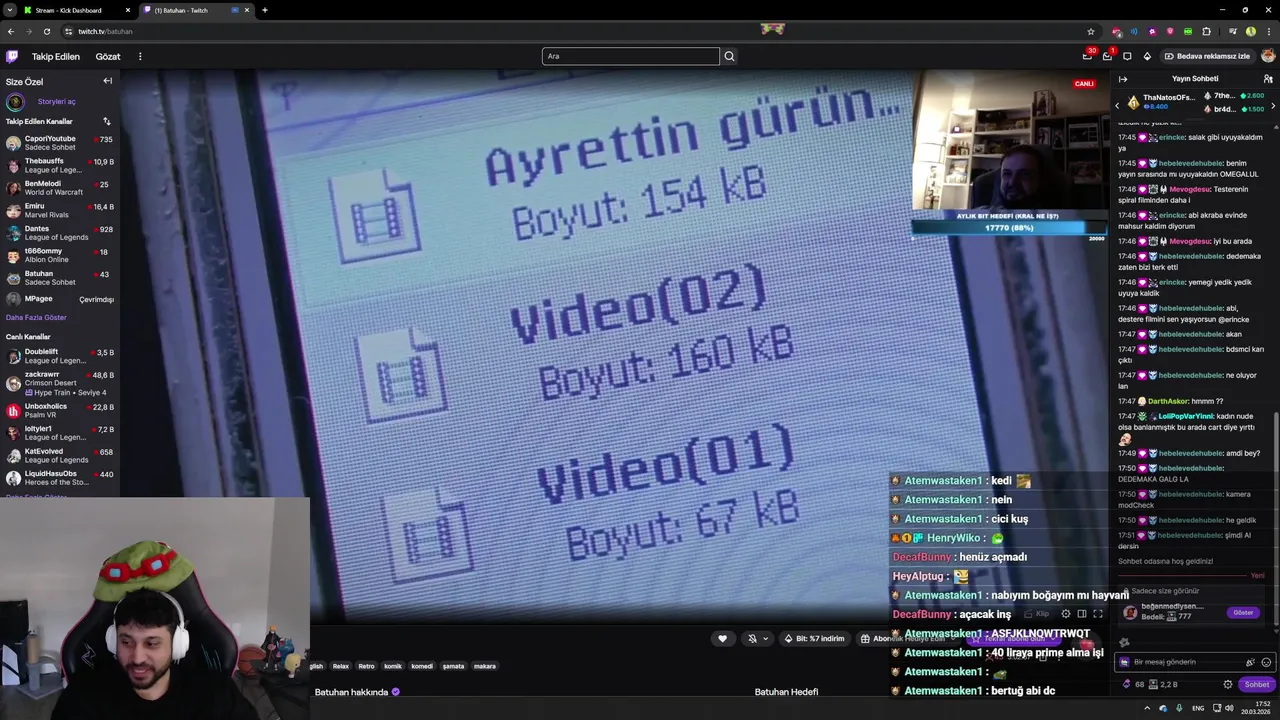Open the Chrome three-dot menu
1280x720 pixels.
point(1268,31)
